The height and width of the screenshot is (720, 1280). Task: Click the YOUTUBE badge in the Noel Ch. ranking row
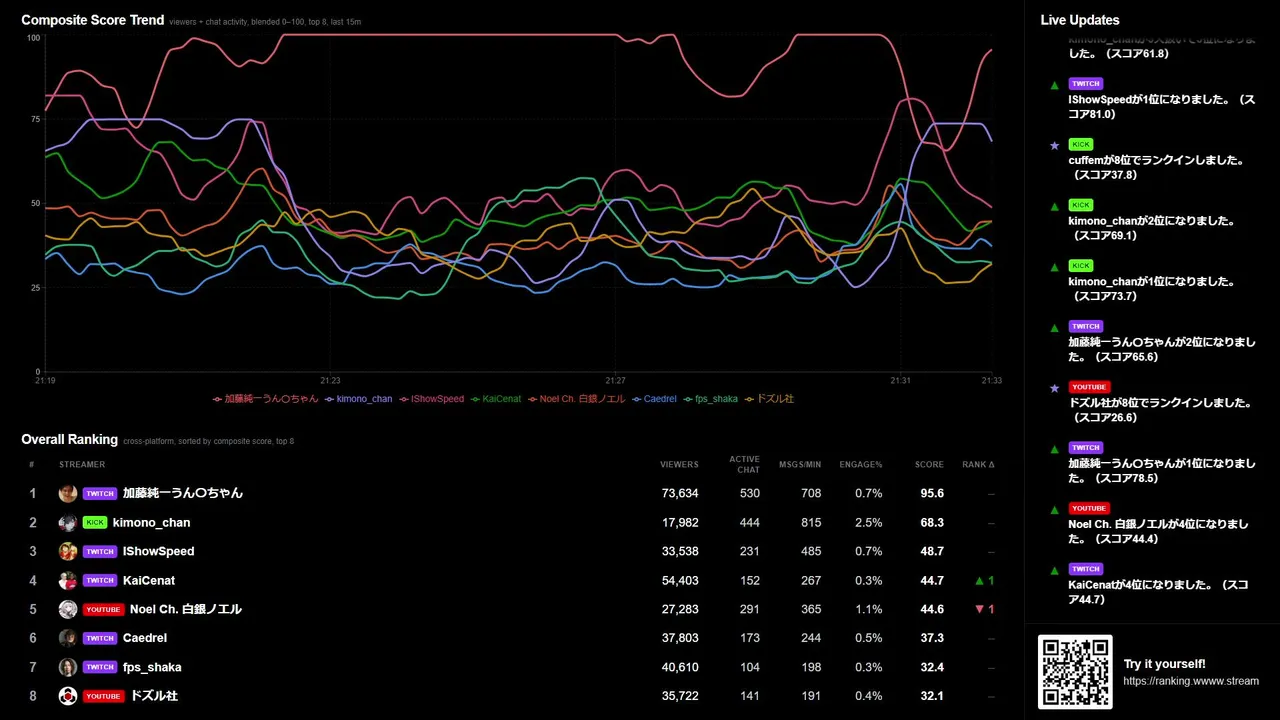pos(103,609)
